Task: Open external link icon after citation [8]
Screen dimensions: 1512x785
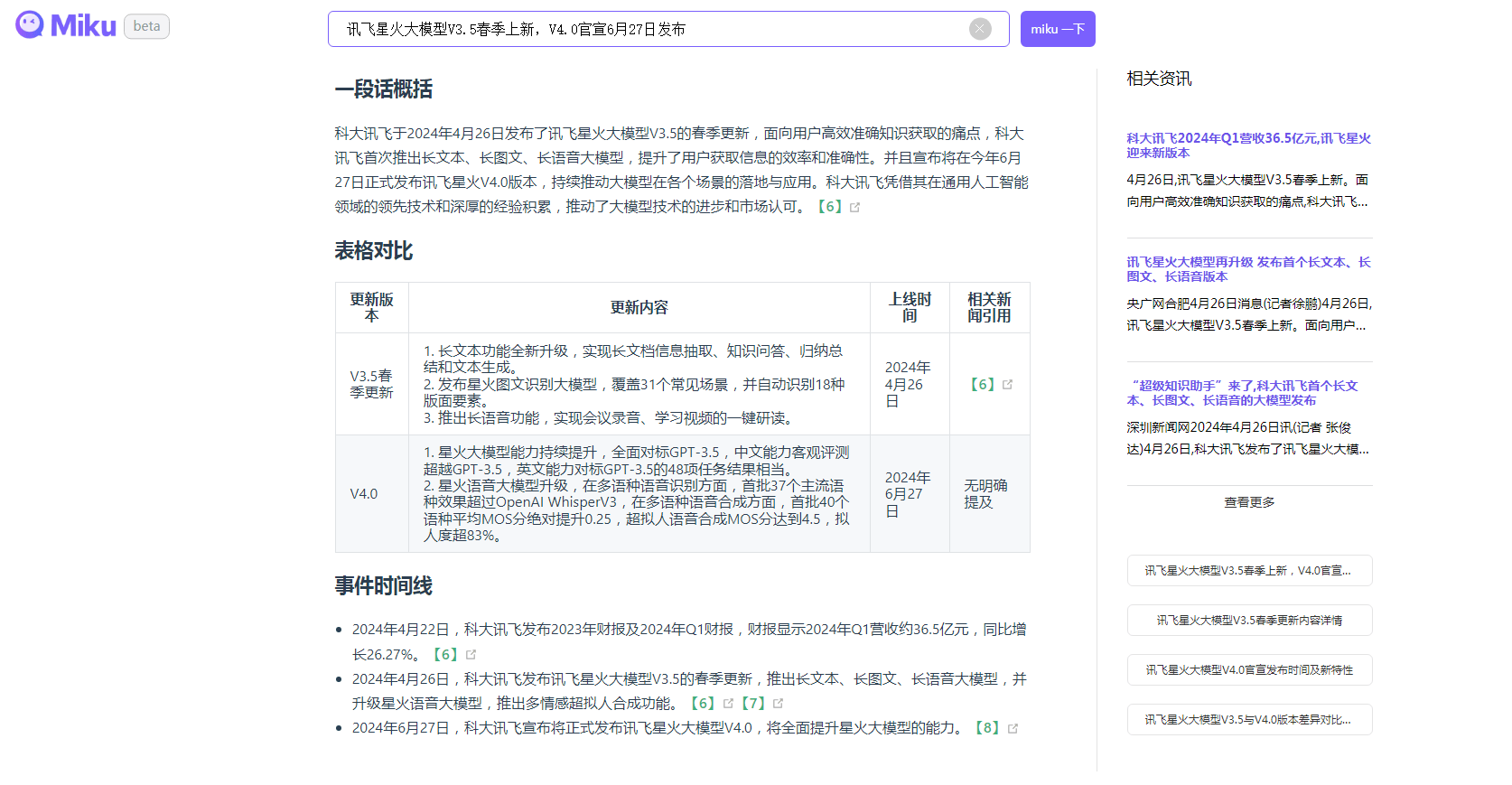Action: click(x=1013, y=729)
